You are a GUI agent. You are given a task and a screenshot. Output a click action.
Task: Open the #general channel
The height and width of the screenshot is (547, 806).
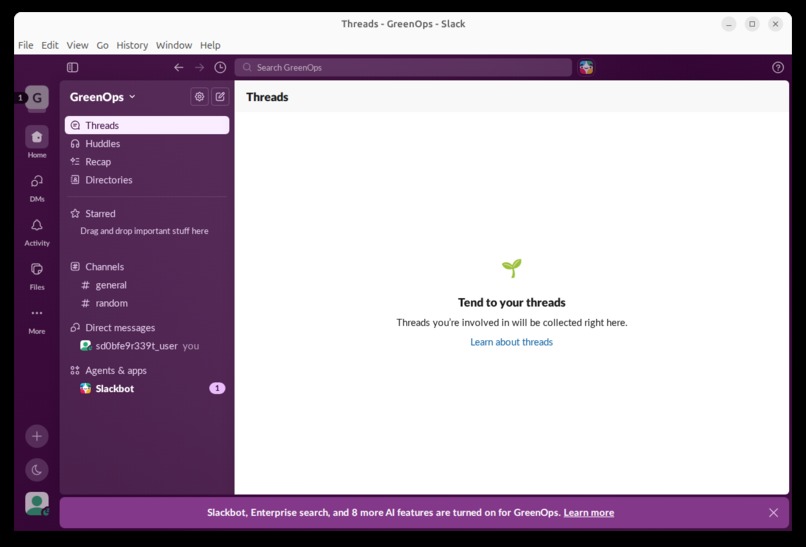[x=147, y=285]
